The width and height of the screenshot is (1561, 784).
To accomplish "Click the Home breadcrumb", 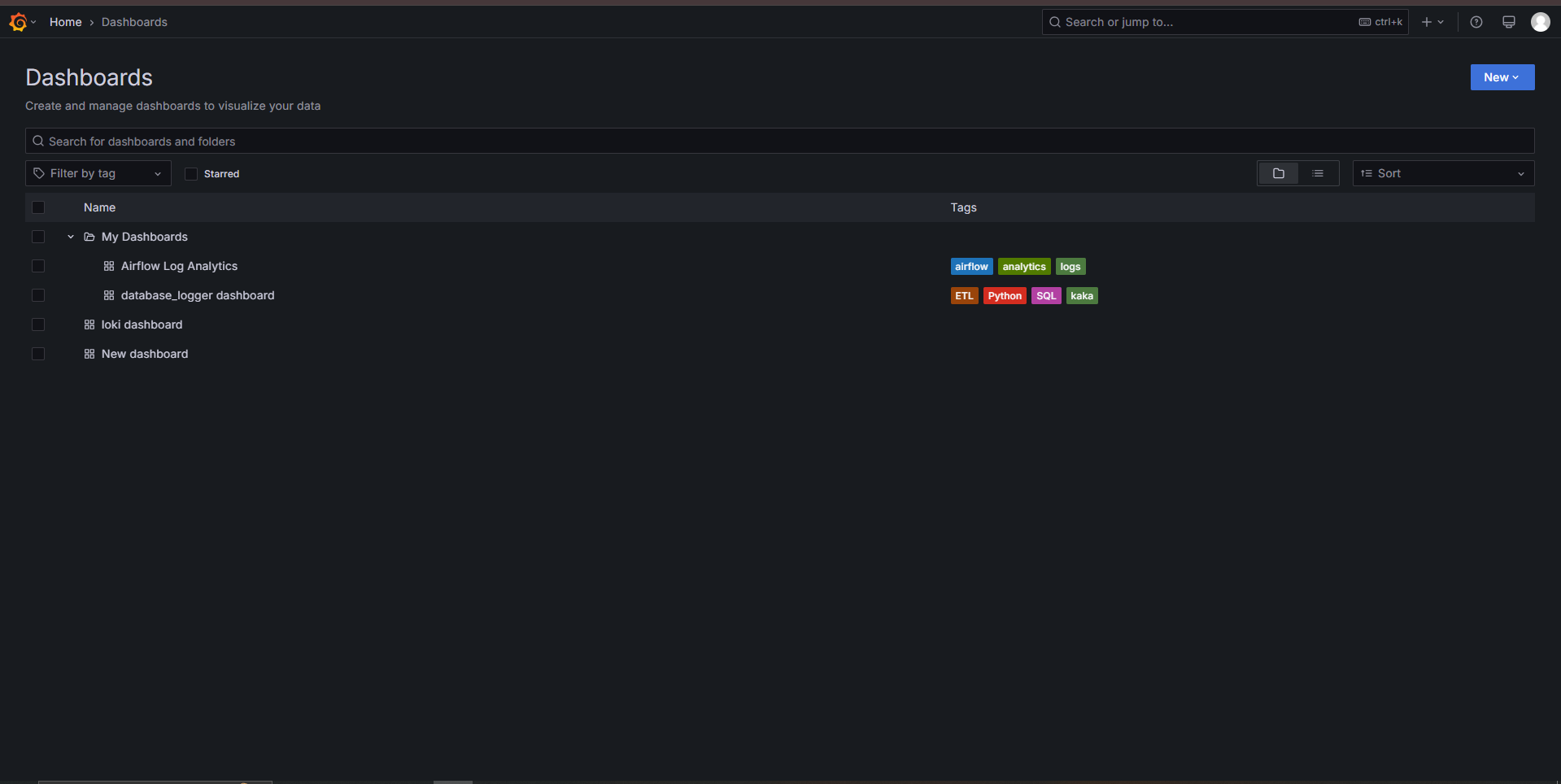I will coord(65,22).
